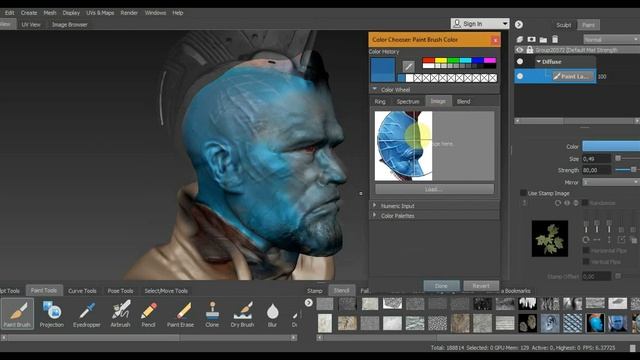This screenshot has width=640, height=360.
Task: Click the stamp rotate icon under Use Stamp Image
Action: 558,203
